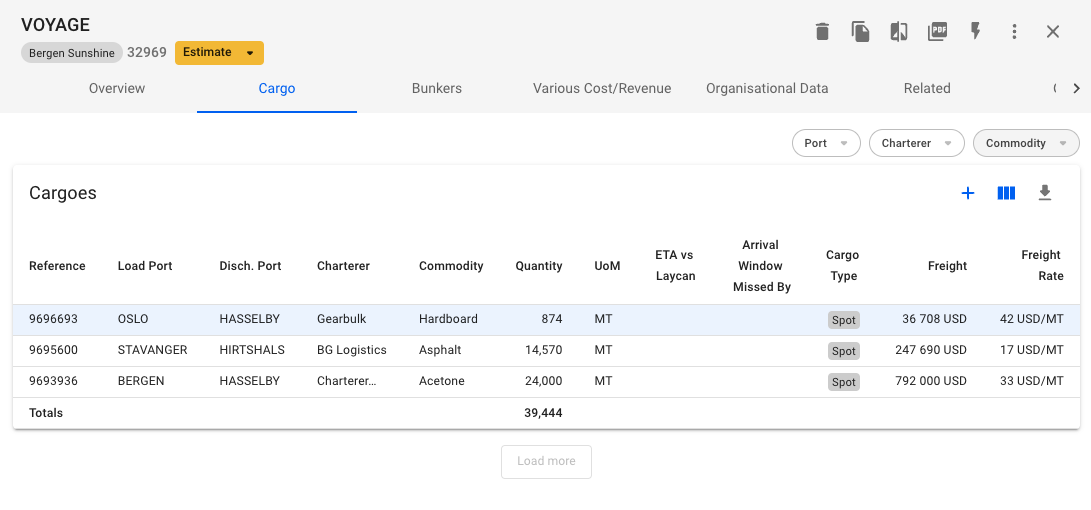1091x510 pixels.
Task: Open the Charterer filter dropdown
Action: [916, 143]
